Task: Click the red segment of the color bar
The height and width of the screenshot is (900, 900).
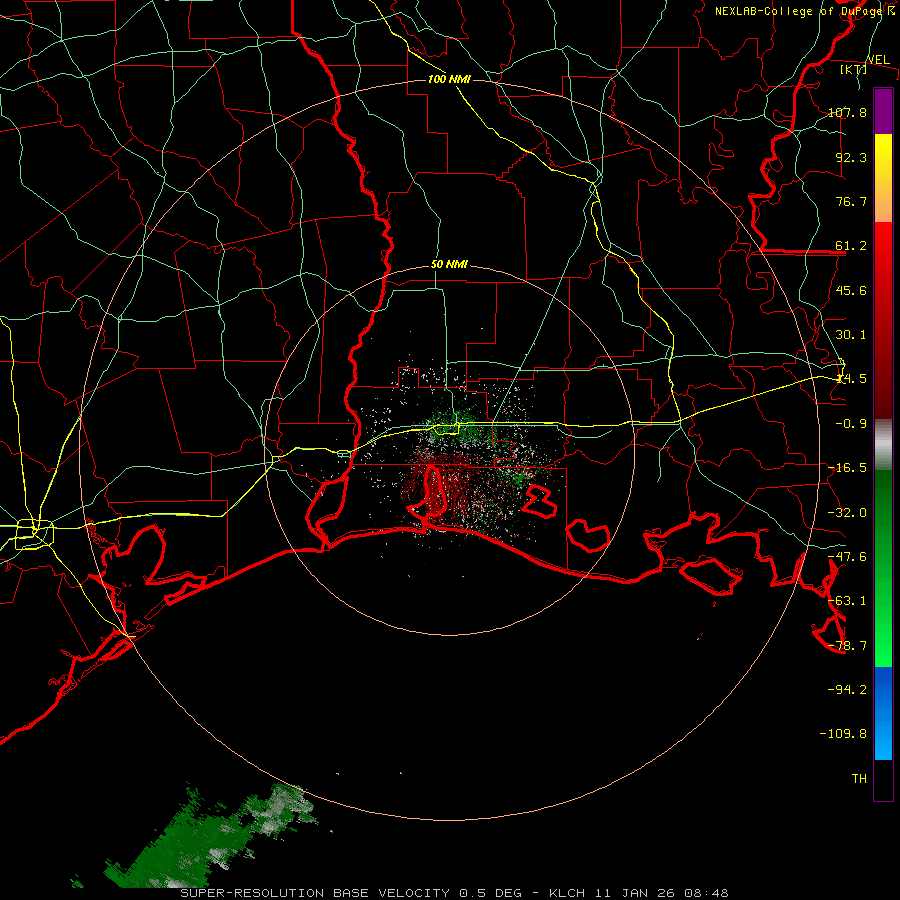Action: 883,320
